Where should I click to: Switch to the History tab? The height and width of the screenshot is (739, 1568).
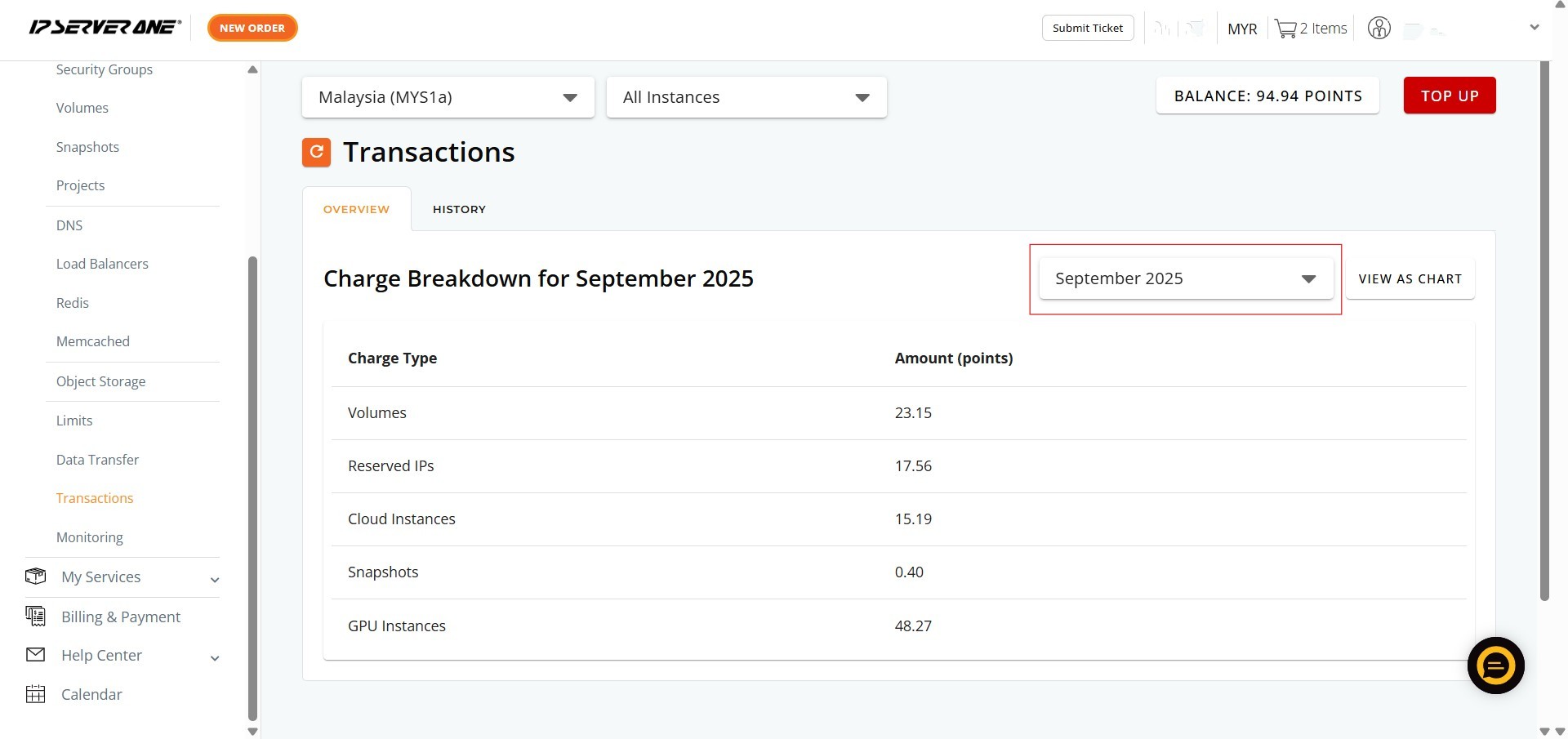(x=459, y=209)
